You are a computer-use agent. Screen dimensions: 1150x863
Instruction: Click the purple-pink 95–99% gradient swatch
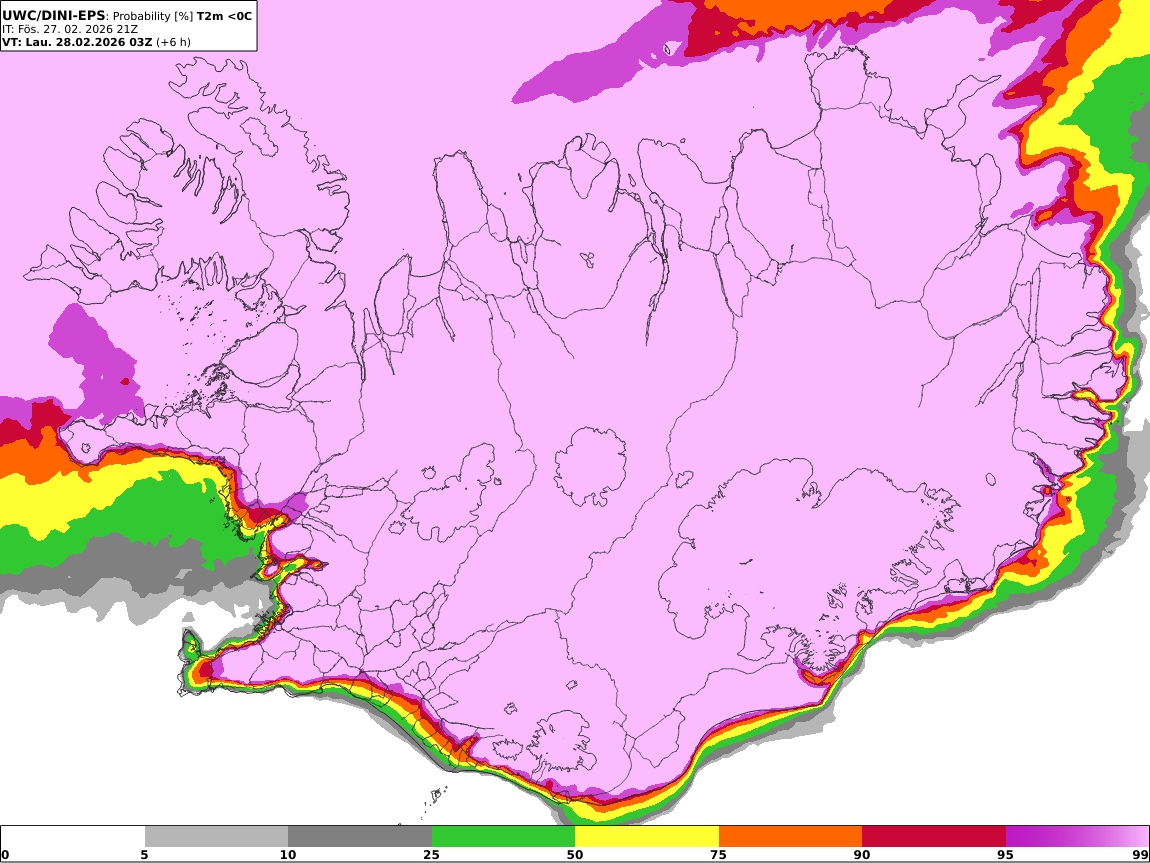pos(1077,836)
